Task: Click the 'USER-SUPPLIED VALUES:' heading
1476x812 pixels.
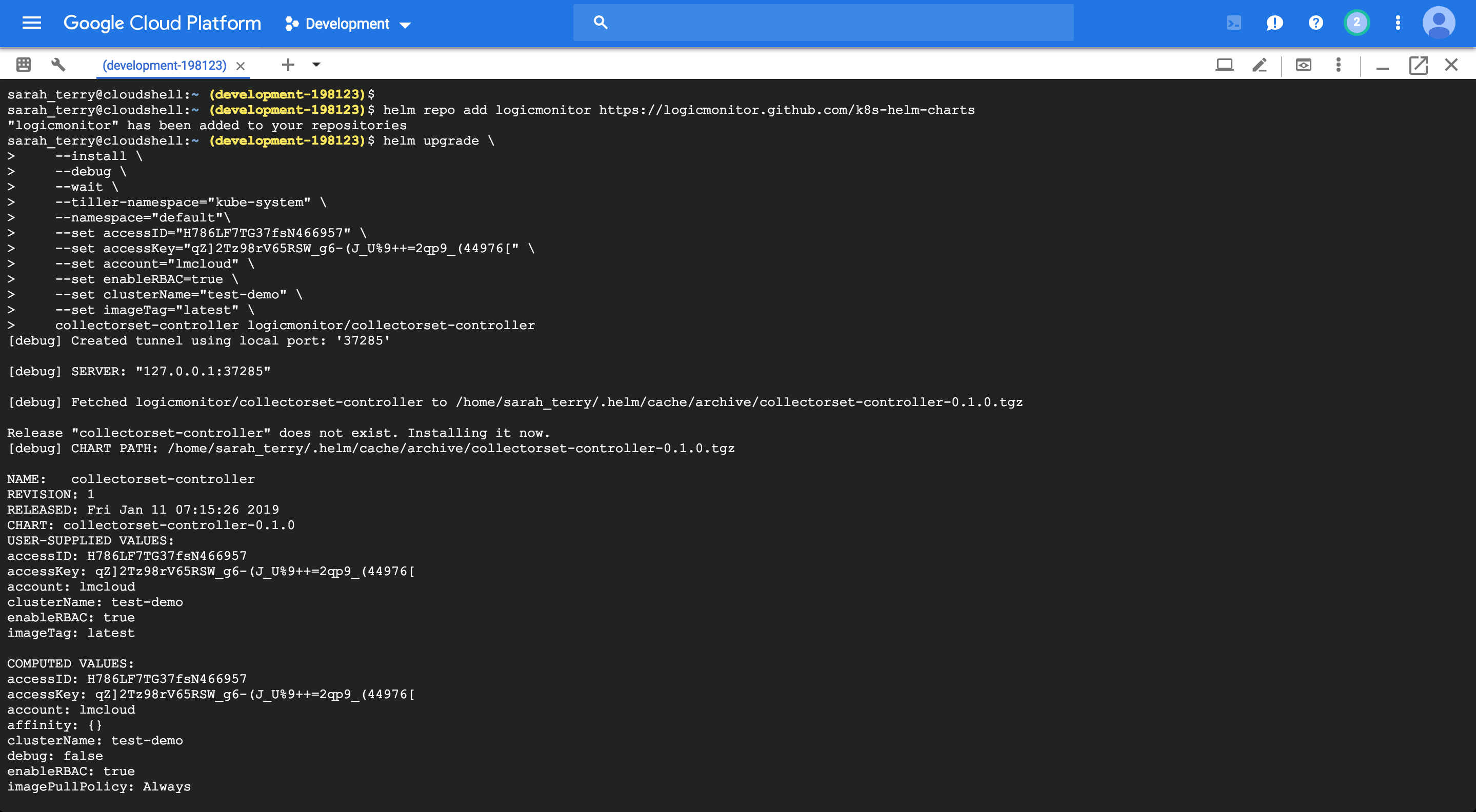Action: (91, 541)
